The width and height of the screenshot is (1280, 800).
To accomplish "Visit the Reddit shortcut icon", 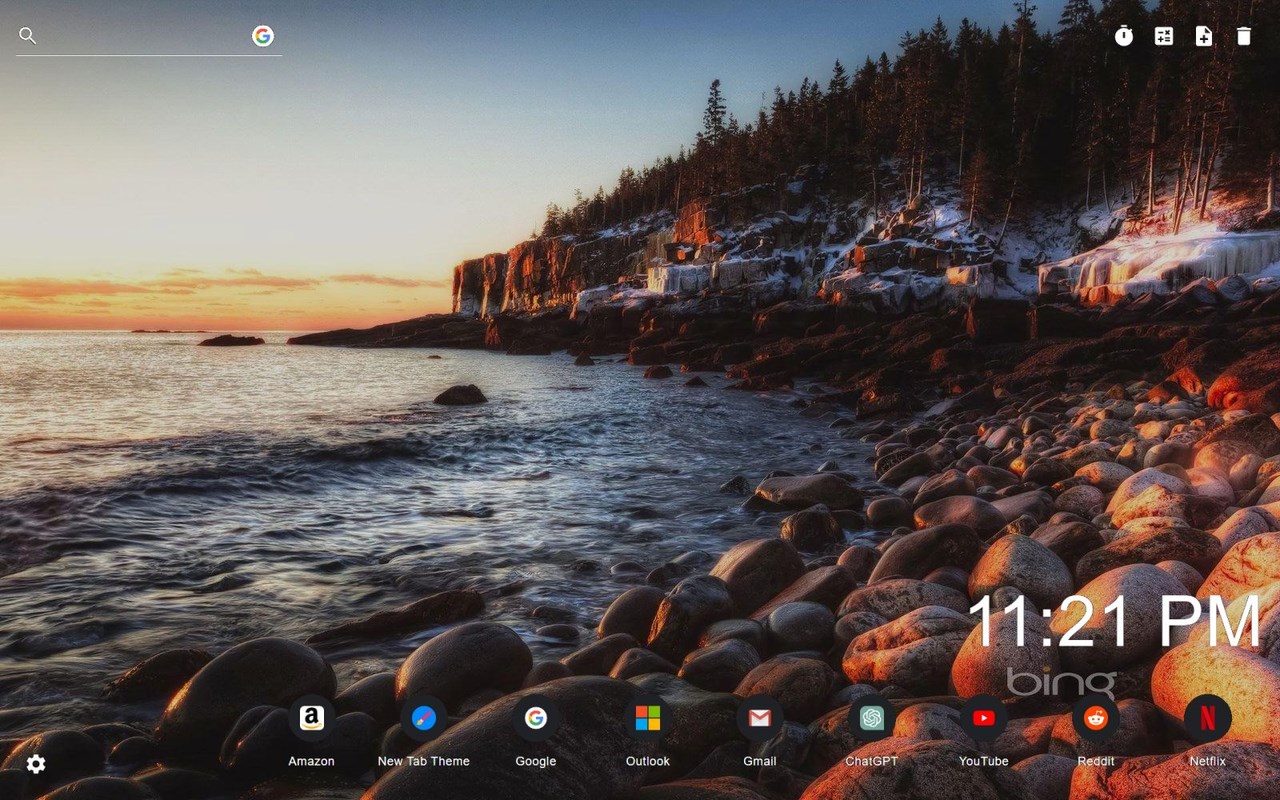I will [1096, 718].
